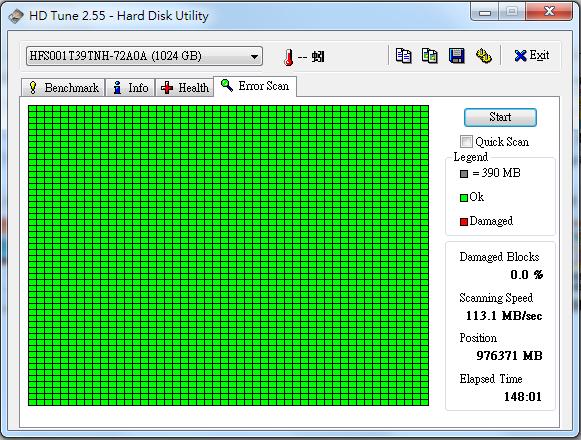Image resolution: width=581 pixels, height=440 pixels.
Task: Click the red cross Health tab icon
Action: tap(167, 88)
